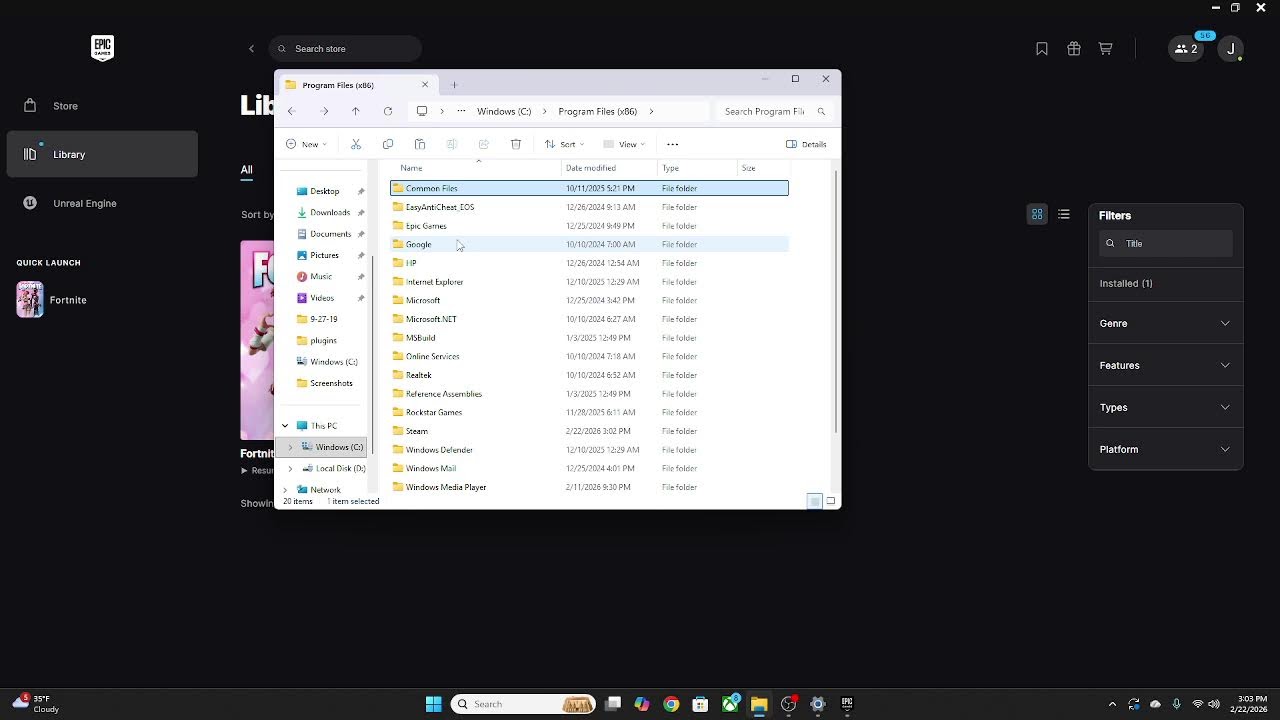Screen dimensions: 1280x720
Task: Click Windows (C:) in the address breadcrumb
Action: click(504, 111)
